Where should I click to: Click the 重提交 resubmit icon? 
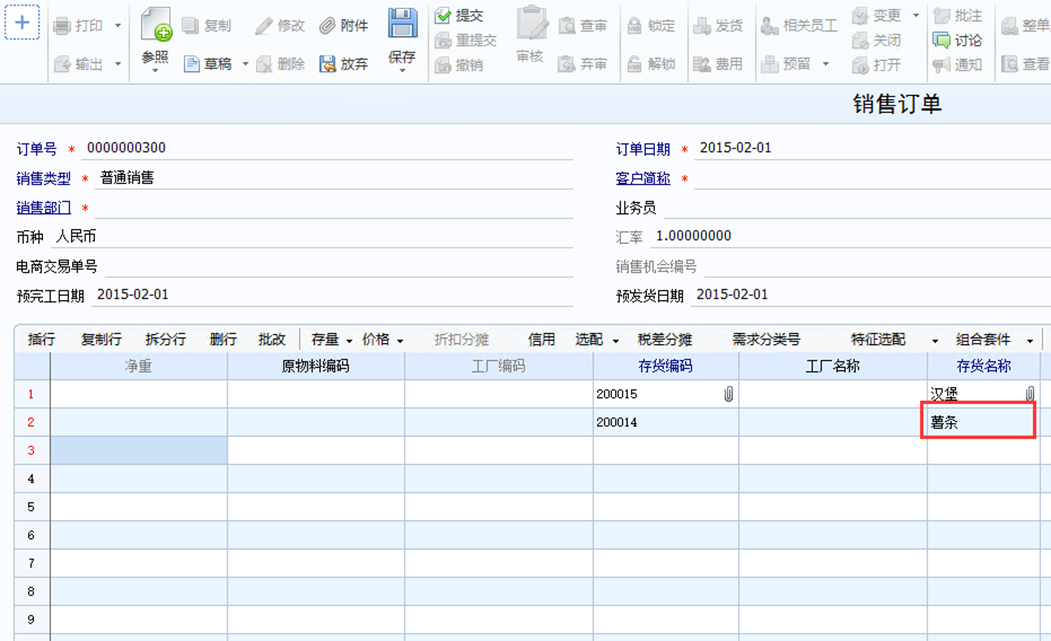click(x=442, y=40)
